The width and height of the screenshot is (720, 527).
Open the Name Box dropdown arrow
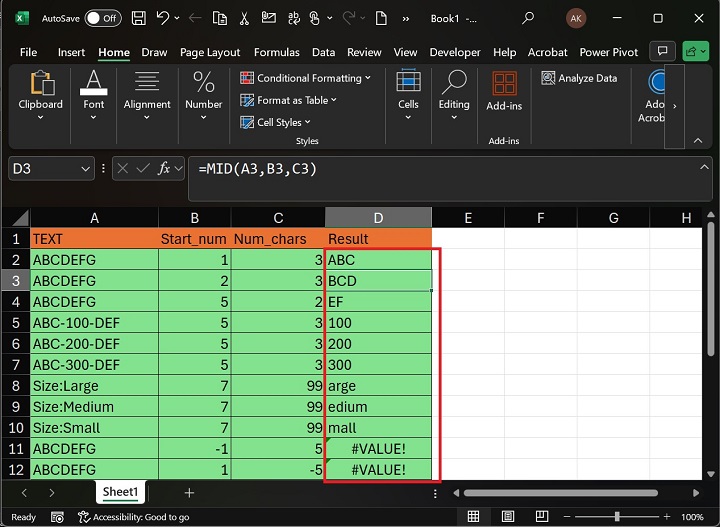pyautogui.click(x=86, y=170)
